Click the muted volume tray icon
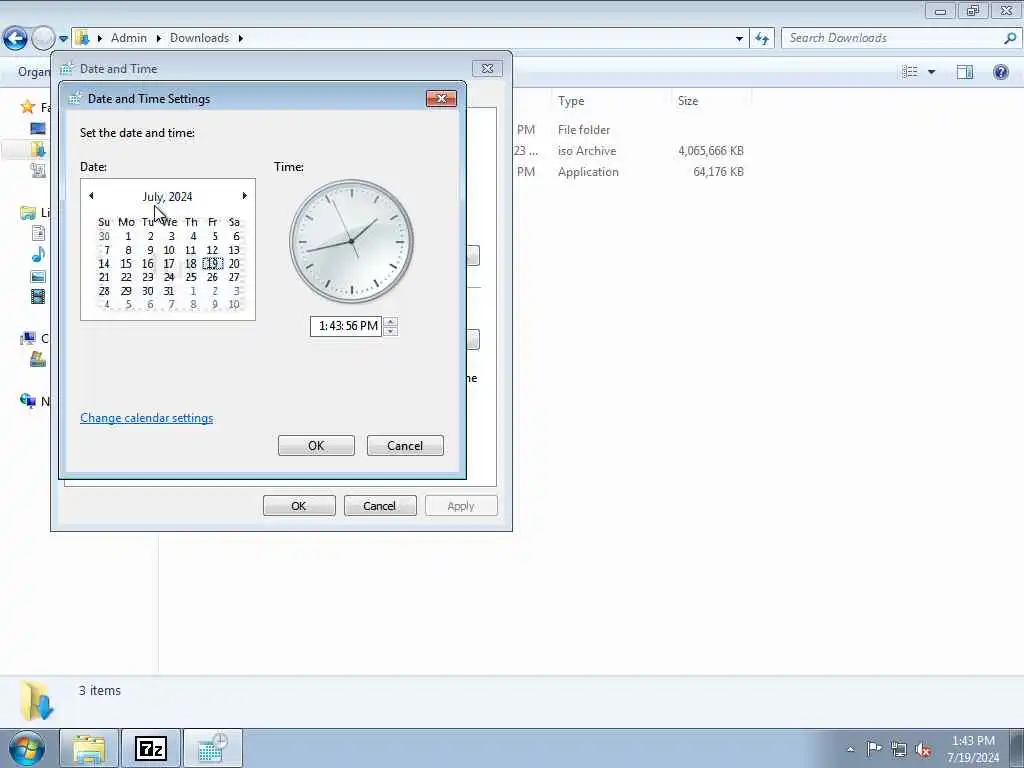 tap(923, 749)
